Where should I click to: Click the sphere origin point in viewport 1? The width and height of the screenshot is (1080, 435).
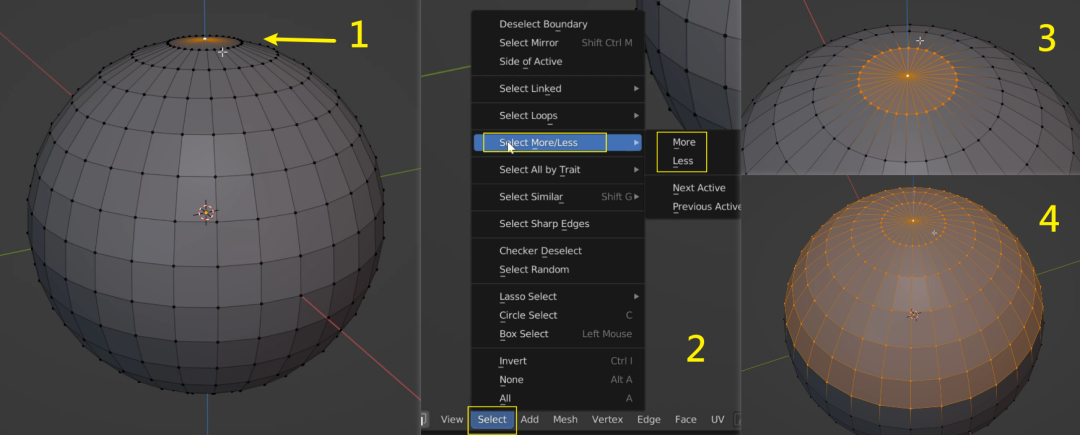pyautogui.click(x=206, y=213)
